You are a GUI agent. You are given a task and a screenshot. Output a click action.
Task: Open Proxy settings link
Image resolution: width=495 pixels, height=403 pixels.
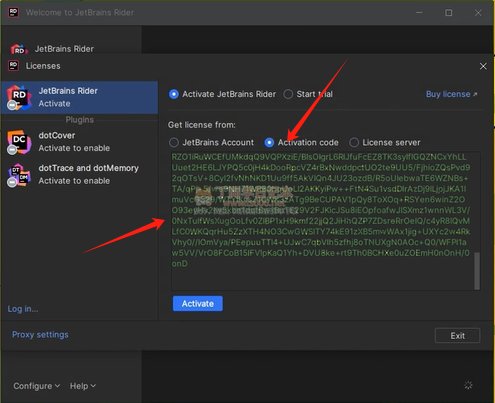click(40, 335)
